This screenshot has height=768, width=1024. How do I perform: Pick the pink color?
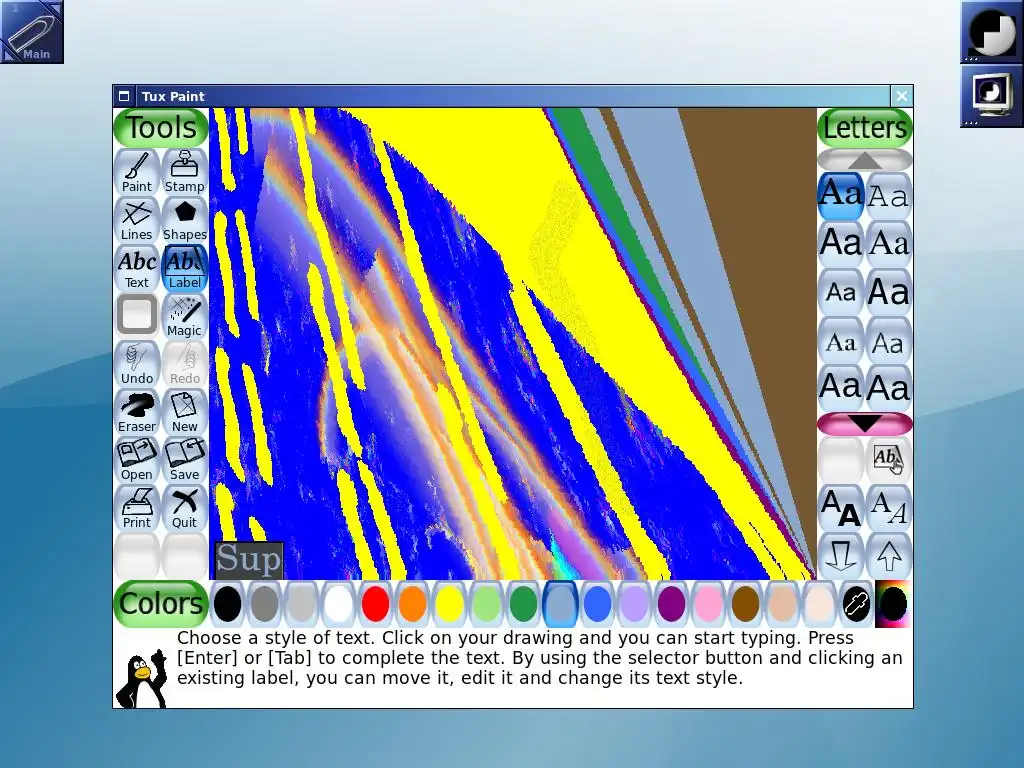pos(709,603)
